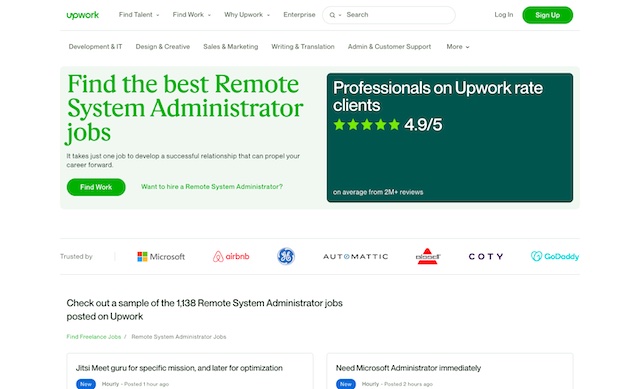Expand the Find Talent menu

pos(139,15)
